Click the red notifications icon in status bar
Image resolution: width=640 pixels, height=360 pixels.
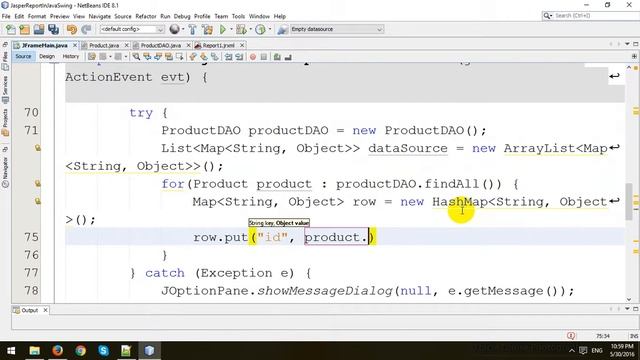tap(571, 336)
